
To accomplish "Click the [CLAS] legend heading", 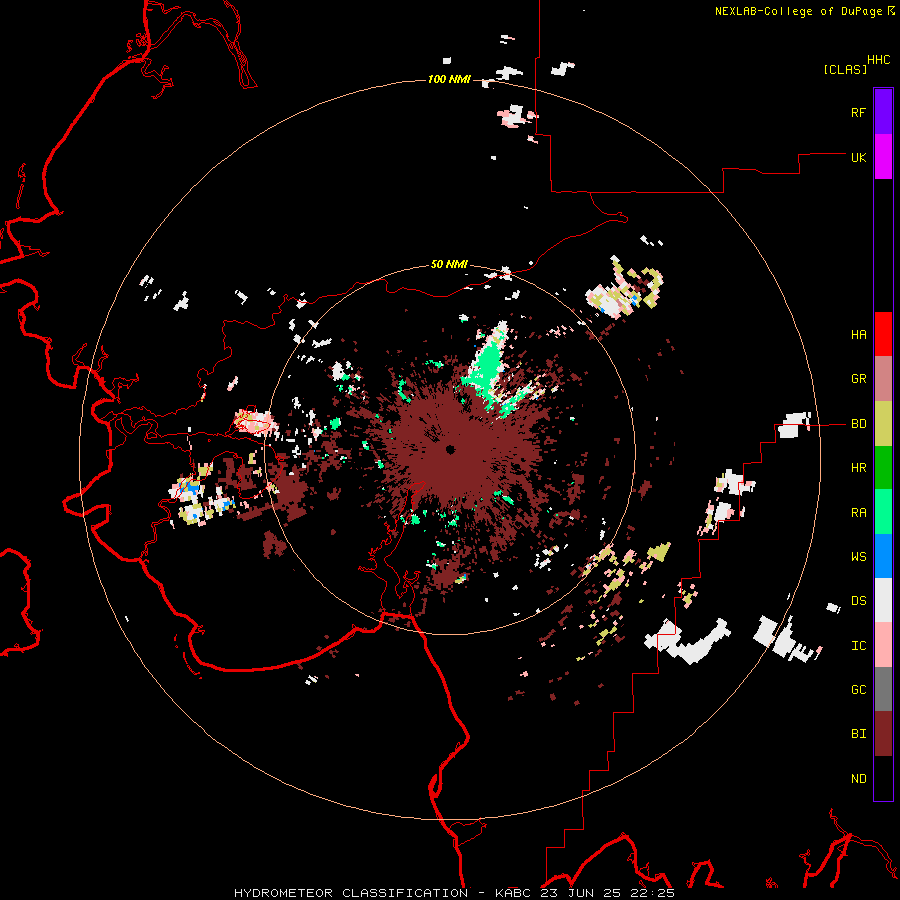I will click(x=845, y=70).
